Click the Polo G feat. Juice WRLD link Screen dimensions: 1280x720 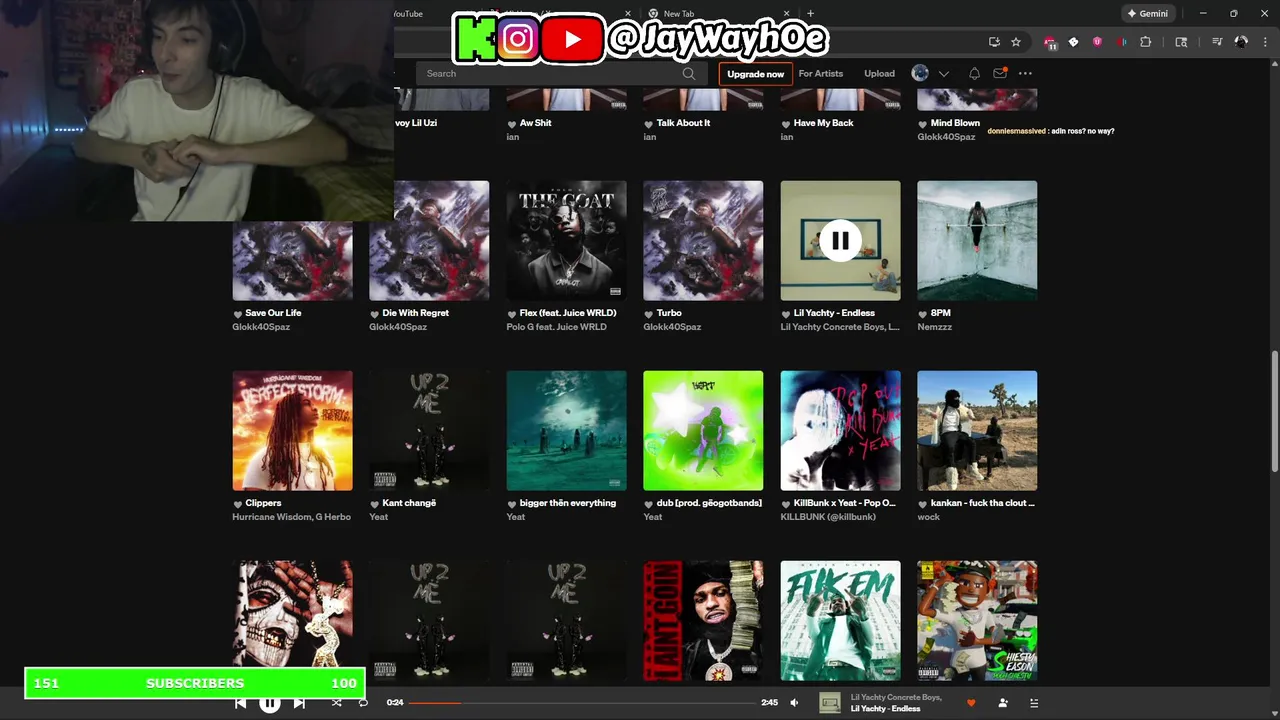pos(556,327)
